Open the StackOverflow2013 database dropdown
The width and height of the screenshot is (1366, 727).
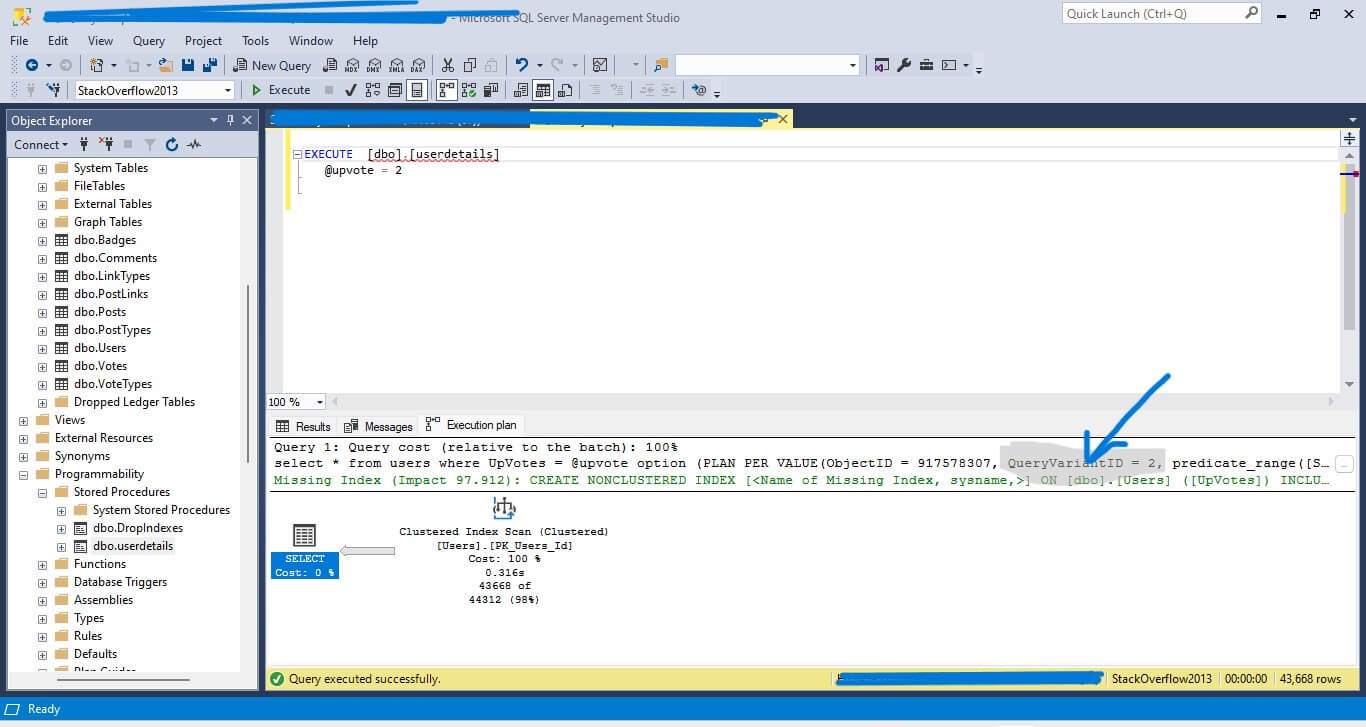click(x=228, y=90)
